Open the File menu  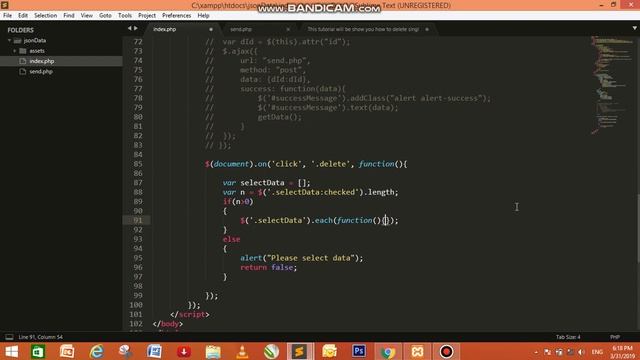(7, 16)
